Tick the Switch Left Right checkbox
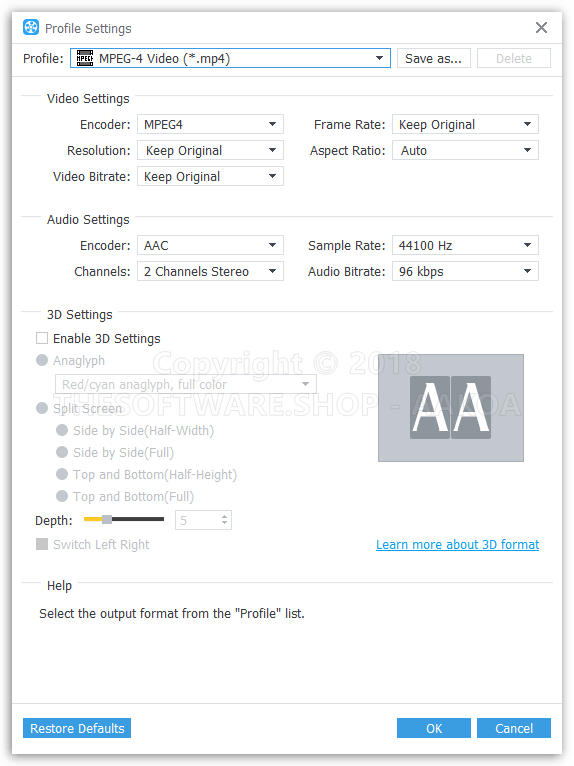 pyautogui.click(x=42, y=544)
